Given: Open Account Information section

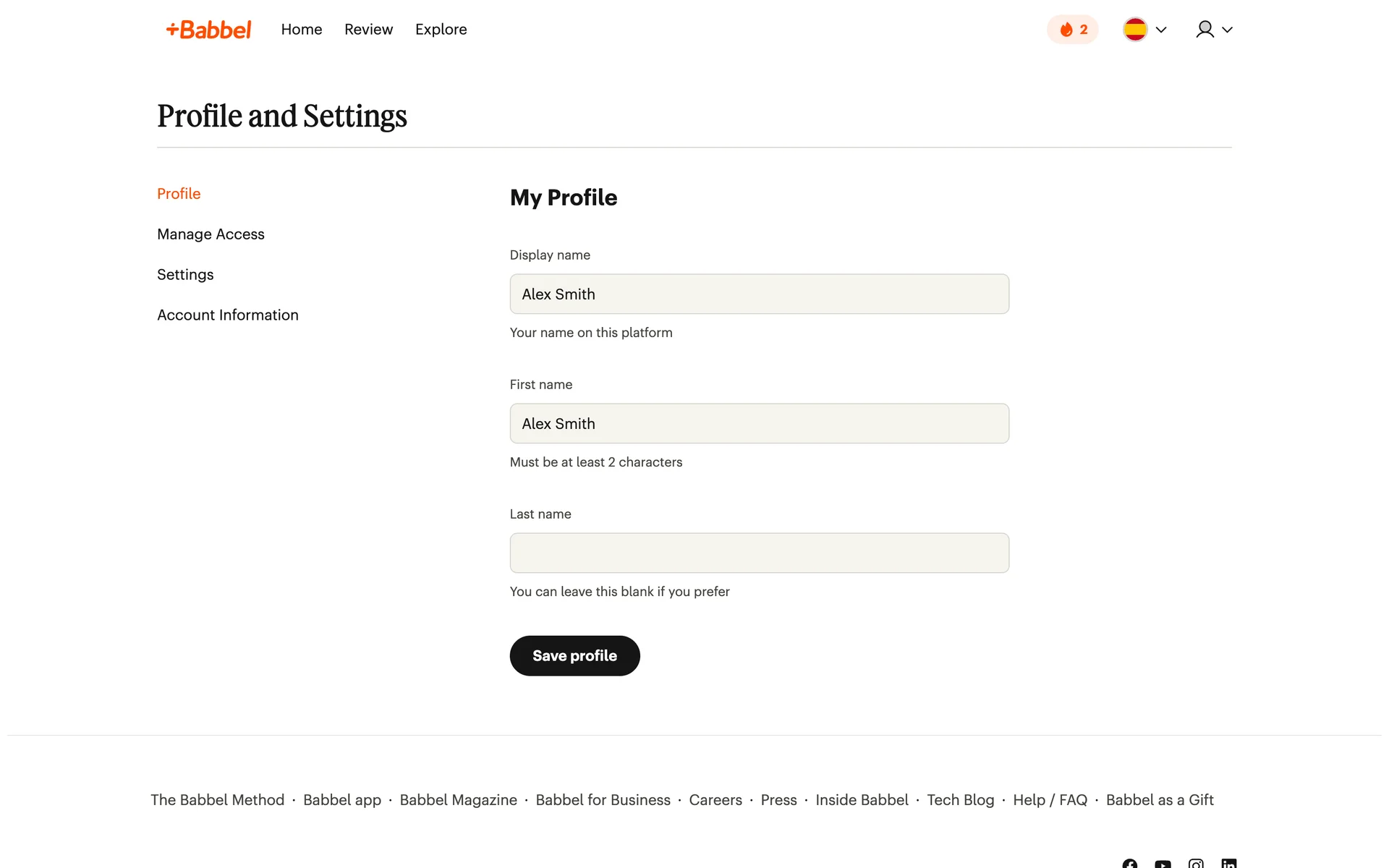Looking at the screenshot, I should click(227, 315).
